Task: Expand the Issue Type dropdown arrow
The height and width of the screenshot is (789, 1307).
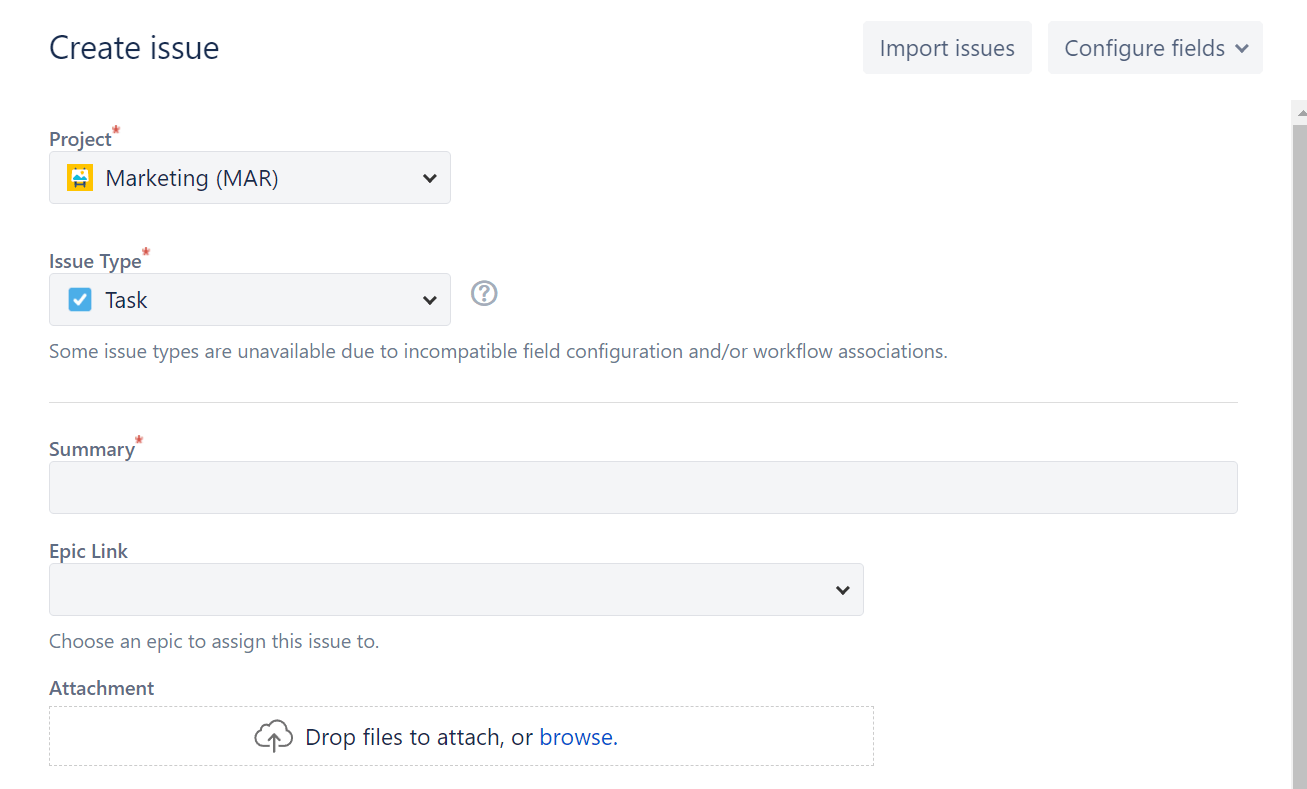Action: [x=430, y=301]
